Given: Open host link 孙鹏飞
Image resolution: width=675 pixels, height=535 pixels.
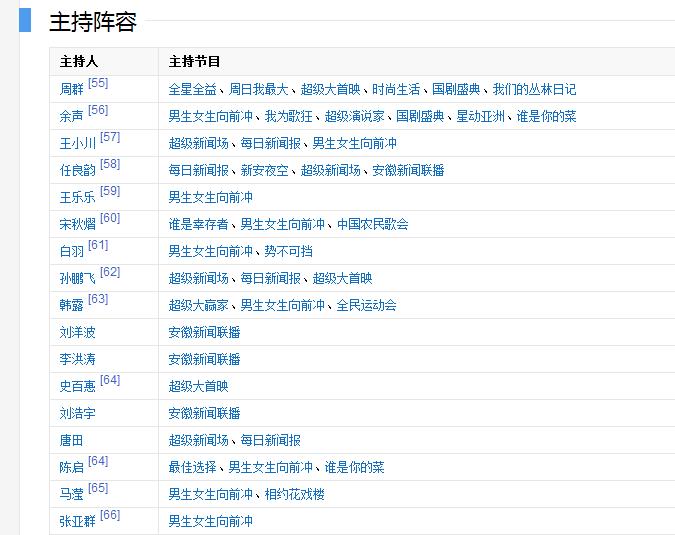Looking at the screenshot, I should [77, 278].
